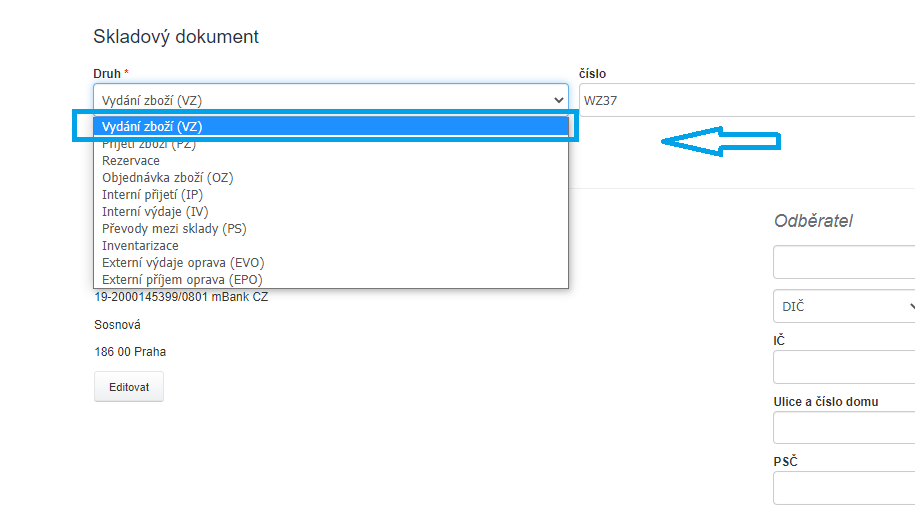Select 'Externí výdaje oprava (EVO)' option

tap(183, 263)
